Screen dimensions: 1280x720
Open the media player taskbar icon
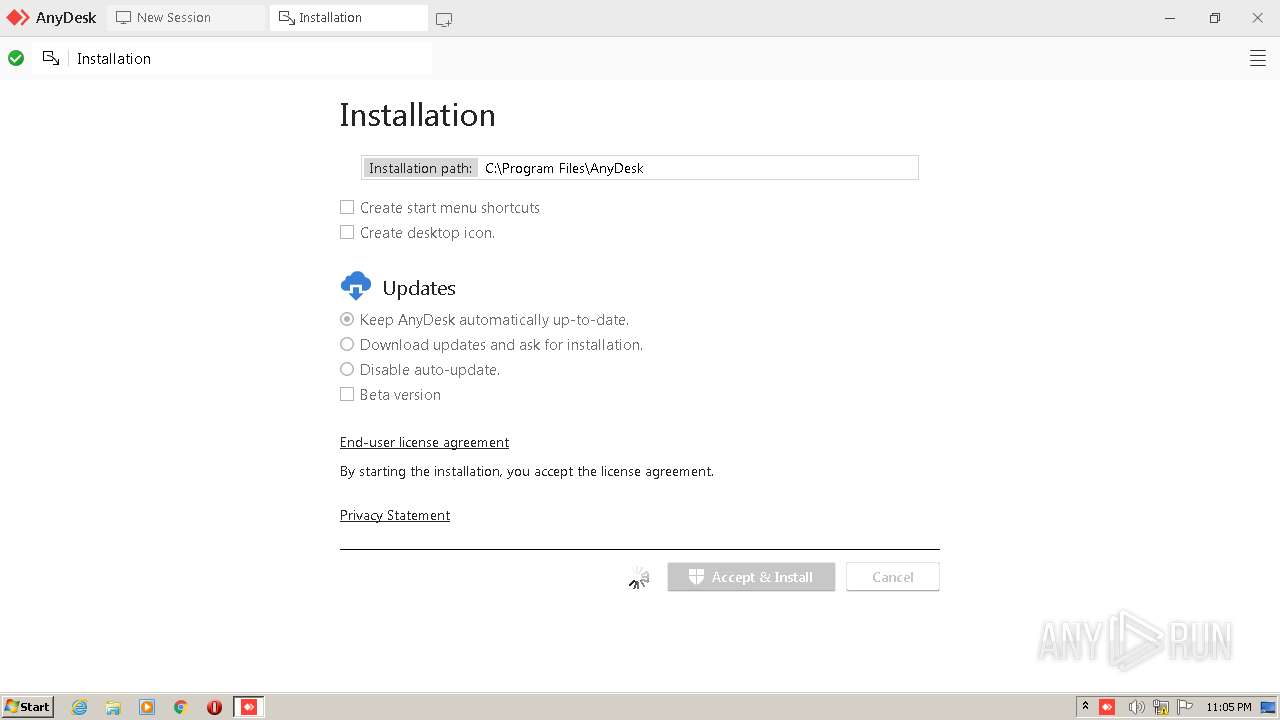click(x=147, y=707)
